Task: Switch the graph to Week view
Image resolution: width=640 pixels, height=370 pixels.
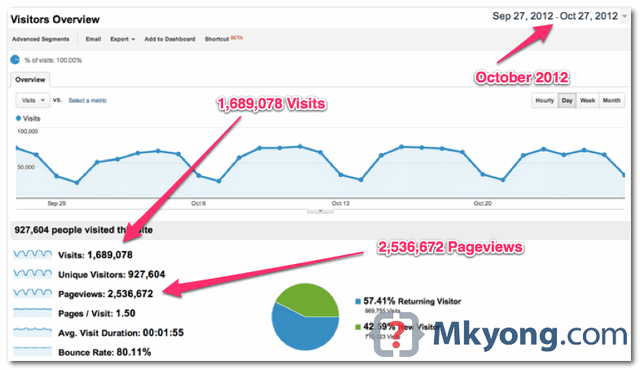Action: click(x=587, y=100)
